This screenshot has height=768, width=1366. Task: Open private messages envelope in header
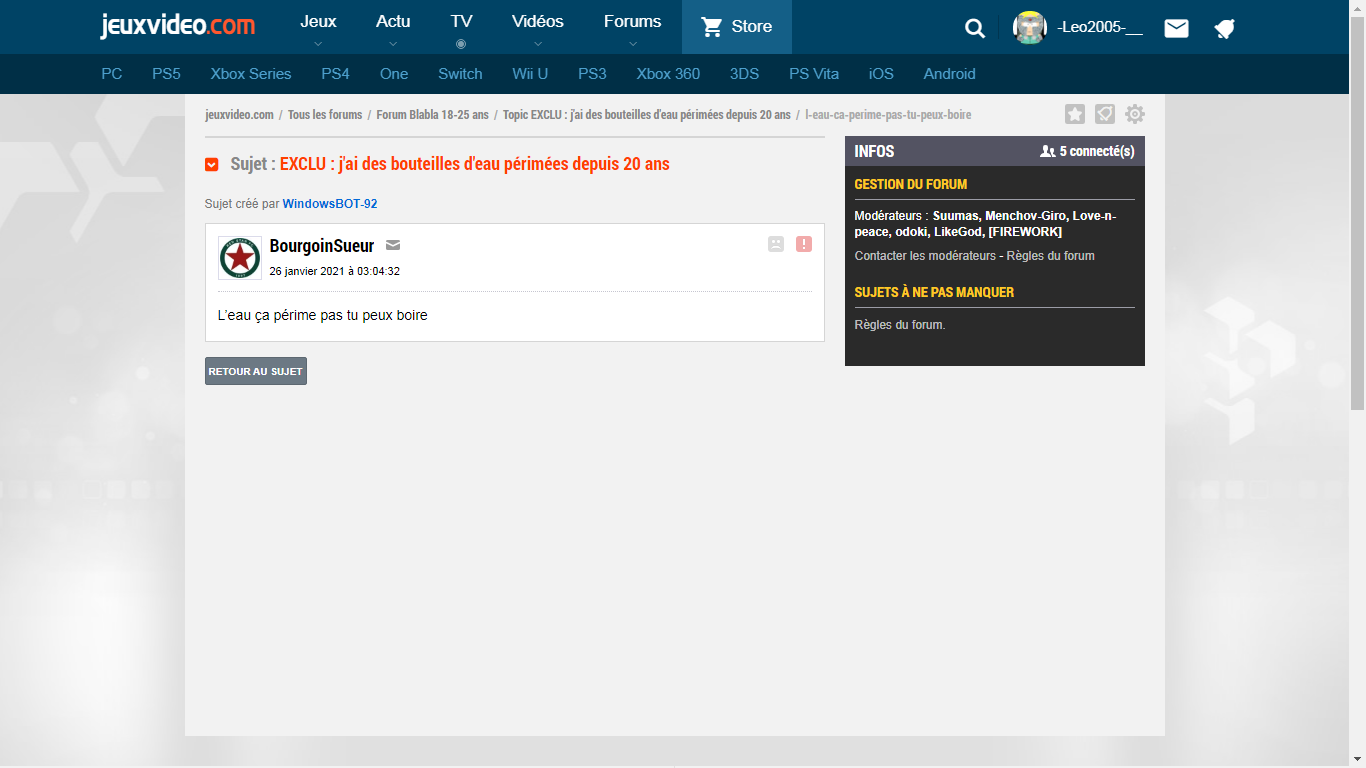(x=1176, y=28)
